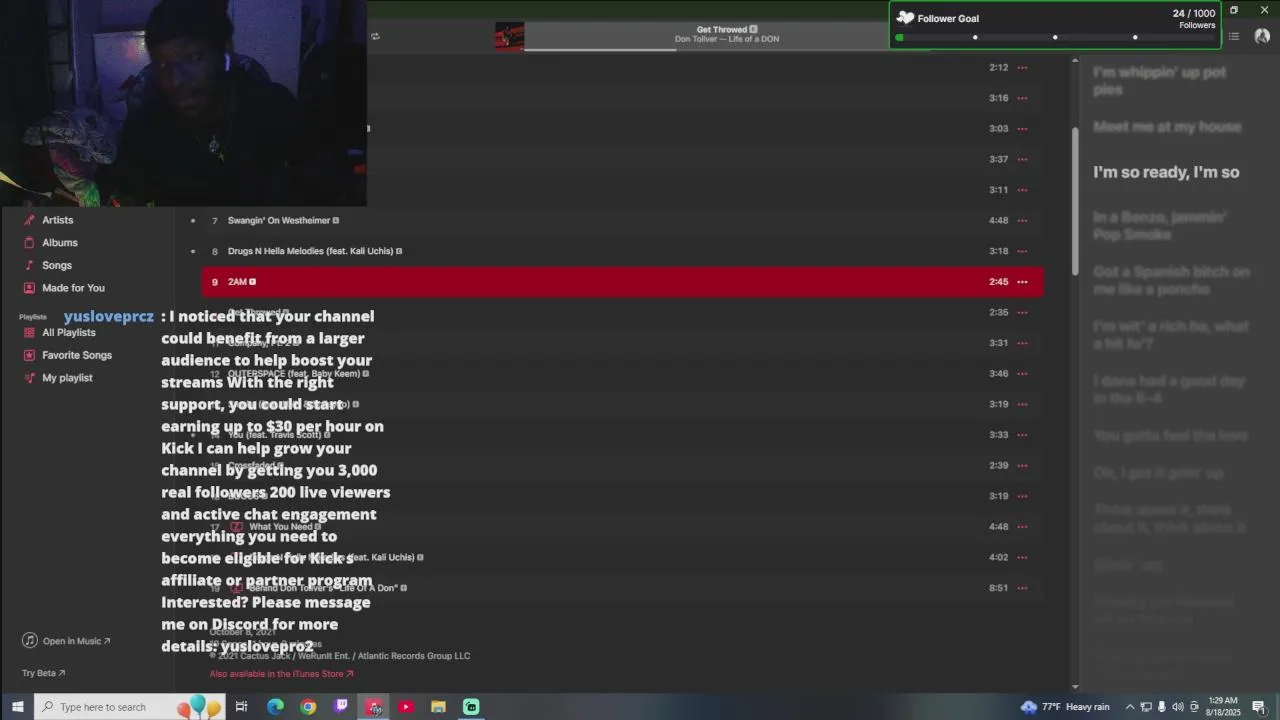The image size is (1280, 720).
Task: Open more options for the 8:51 track
Action: tap(1022, 588)
